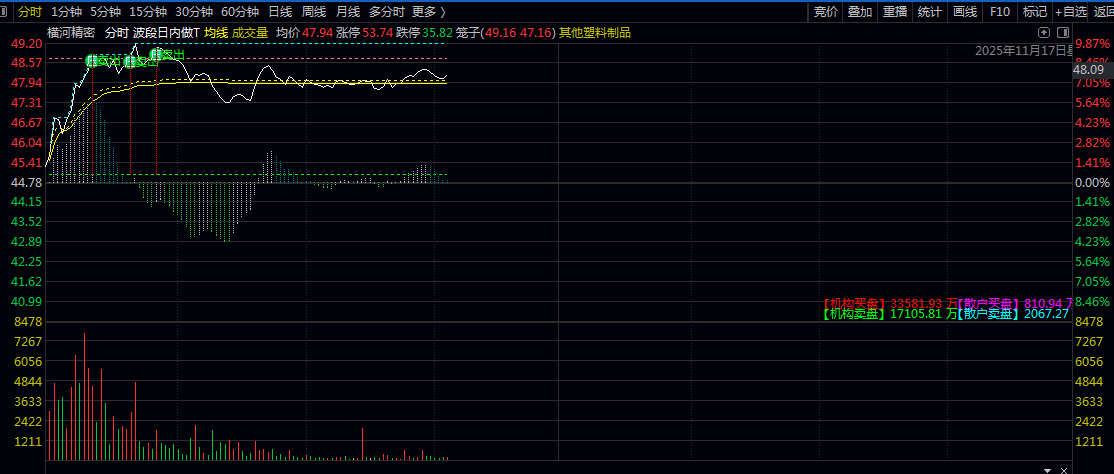Click the stock name 横河精密
The height and width of the screenshot is (474, 1114).
[71, 33]
